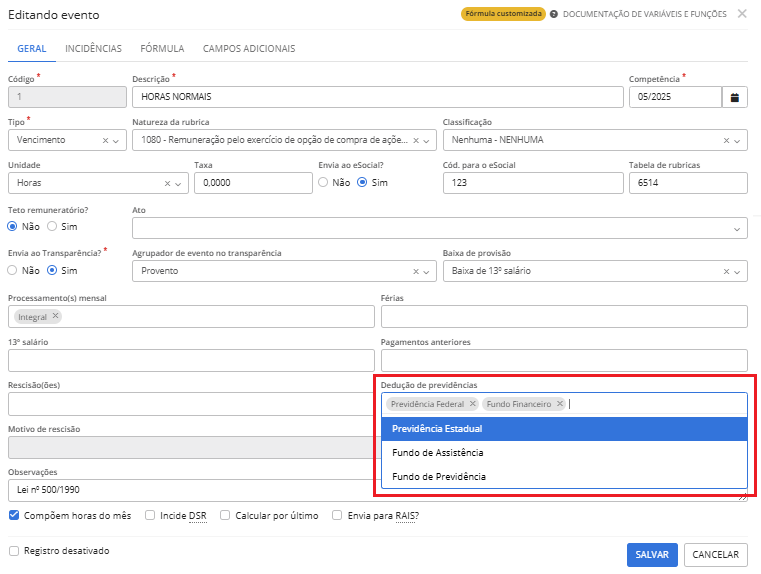This screenshot has width=761, height=574.
Task: Switch to the Incidências tab
Action: tap(93, 48)
